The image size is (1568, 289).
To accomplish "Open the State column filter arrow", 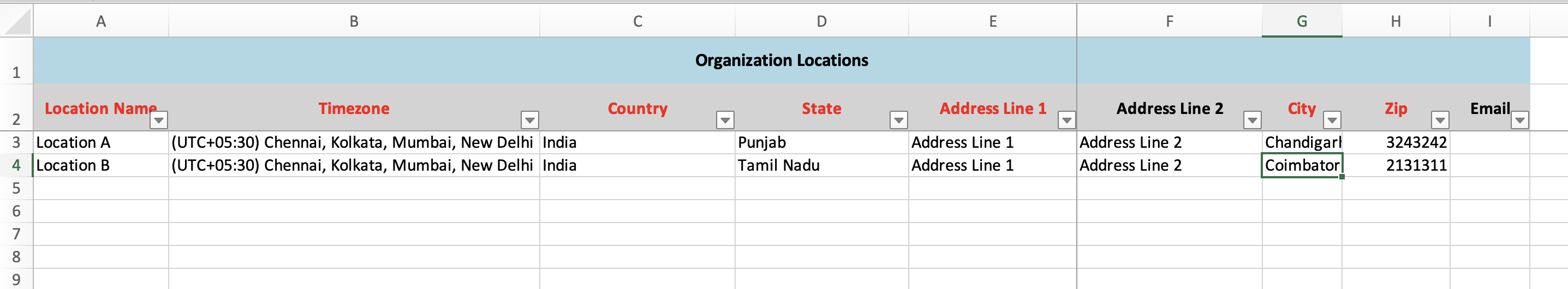I will 898,120.
